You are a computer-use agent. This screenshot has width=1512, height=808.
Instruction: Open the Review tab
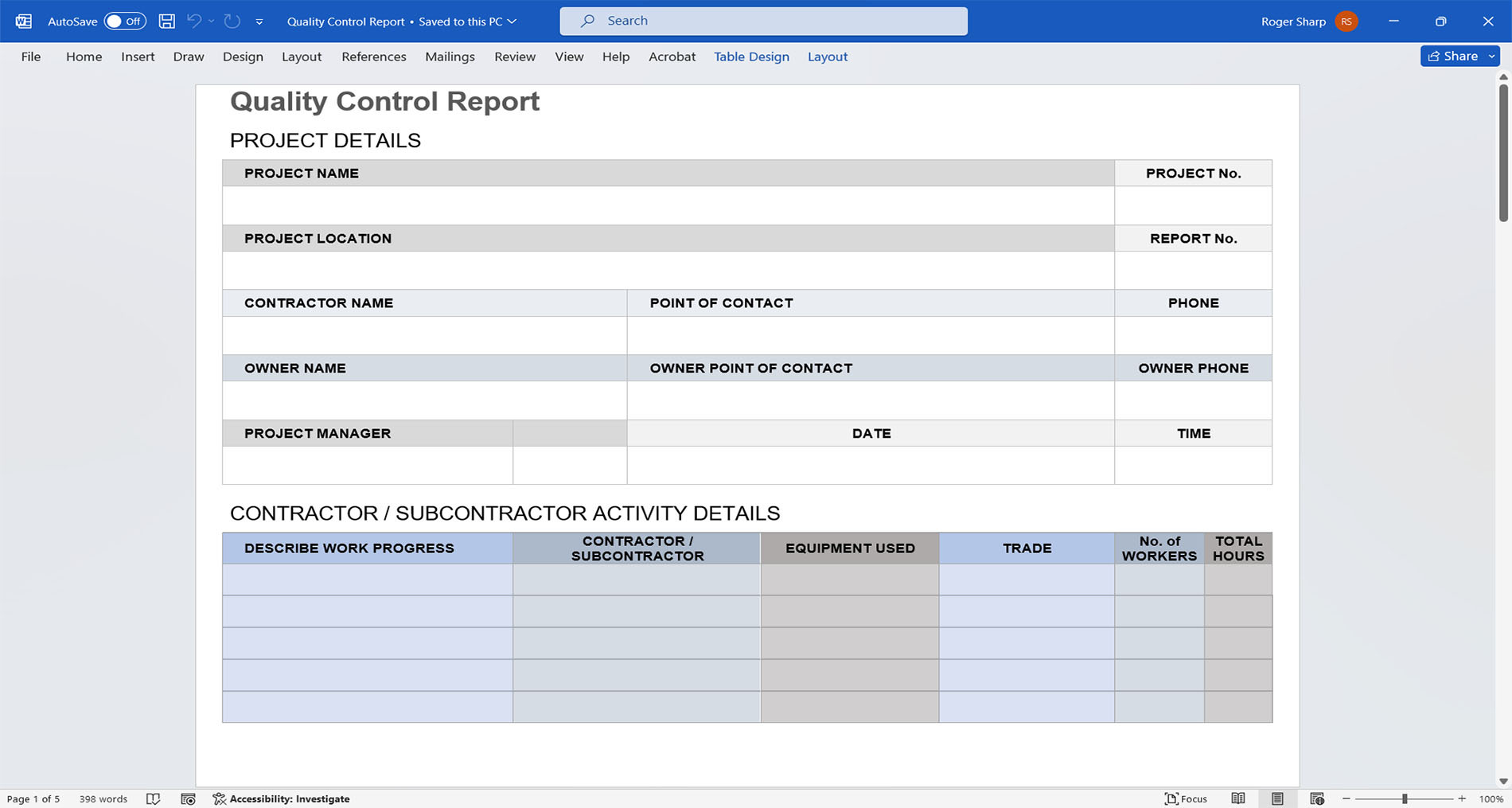click(x=515, y=57)
